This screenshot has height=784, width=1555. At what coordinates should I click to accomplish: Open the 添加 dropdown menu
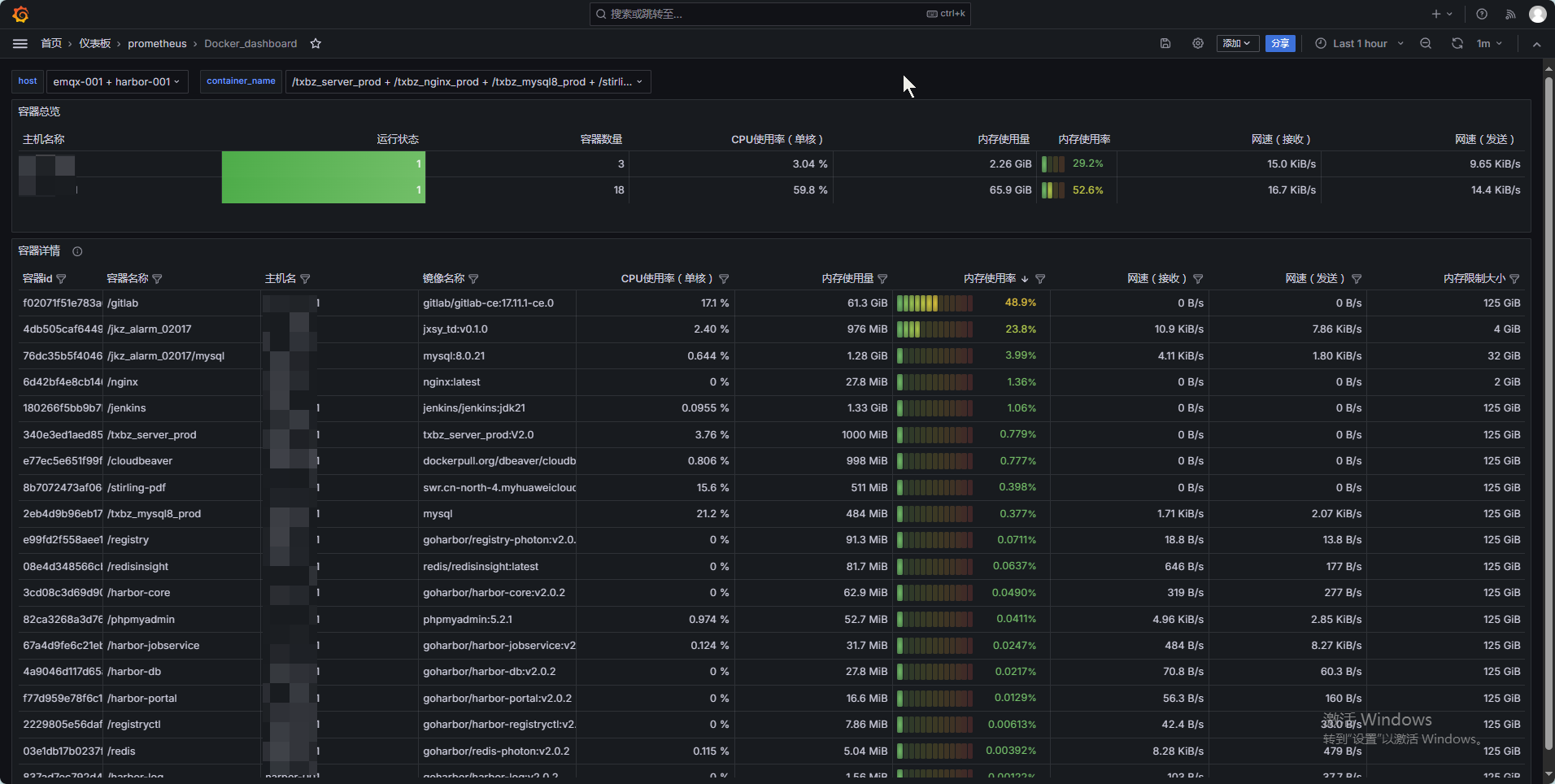click(1237, 44)
